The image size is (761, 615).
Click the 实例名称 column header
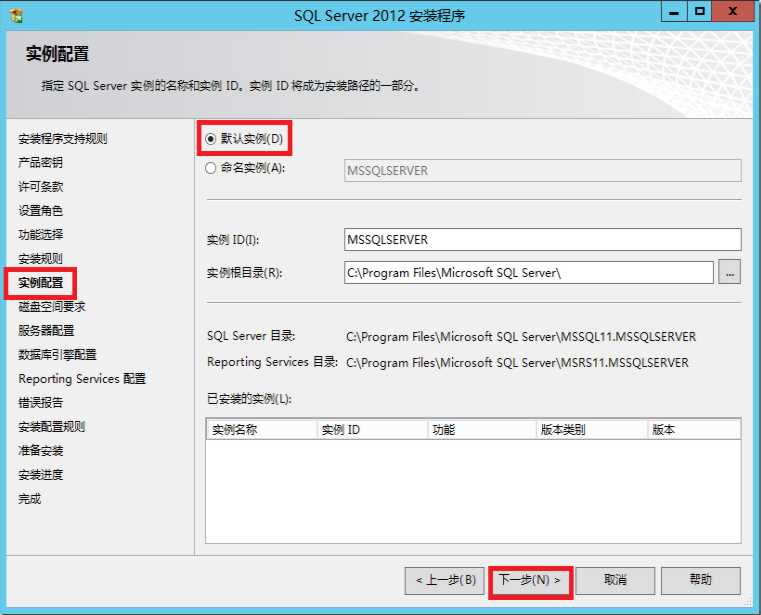point(262,430)
